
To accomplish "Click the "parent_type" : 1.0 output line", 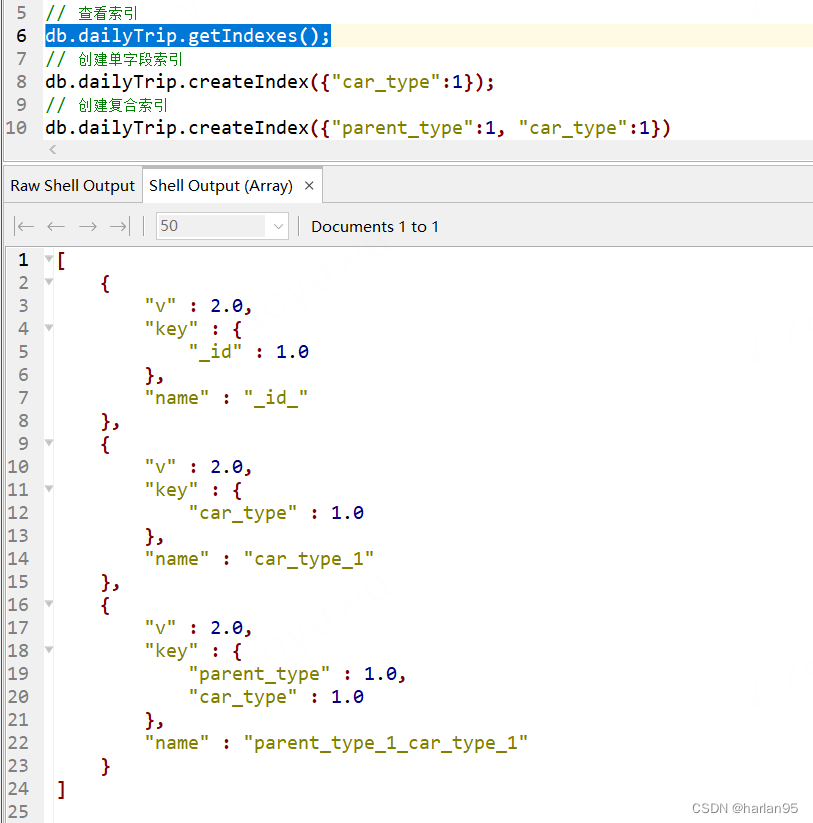I will (298, 674).
